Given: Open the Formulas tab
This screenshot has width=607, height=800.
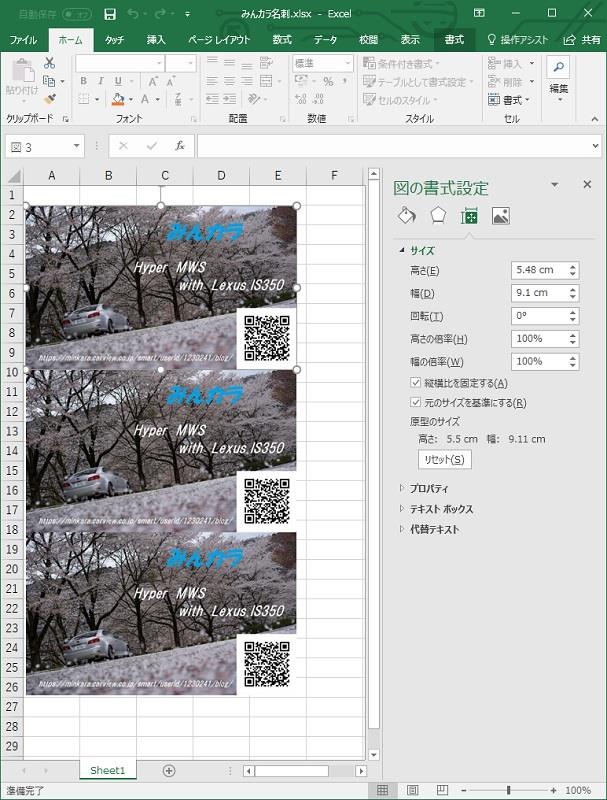Looking at the screenshot, I should [282, 40].
